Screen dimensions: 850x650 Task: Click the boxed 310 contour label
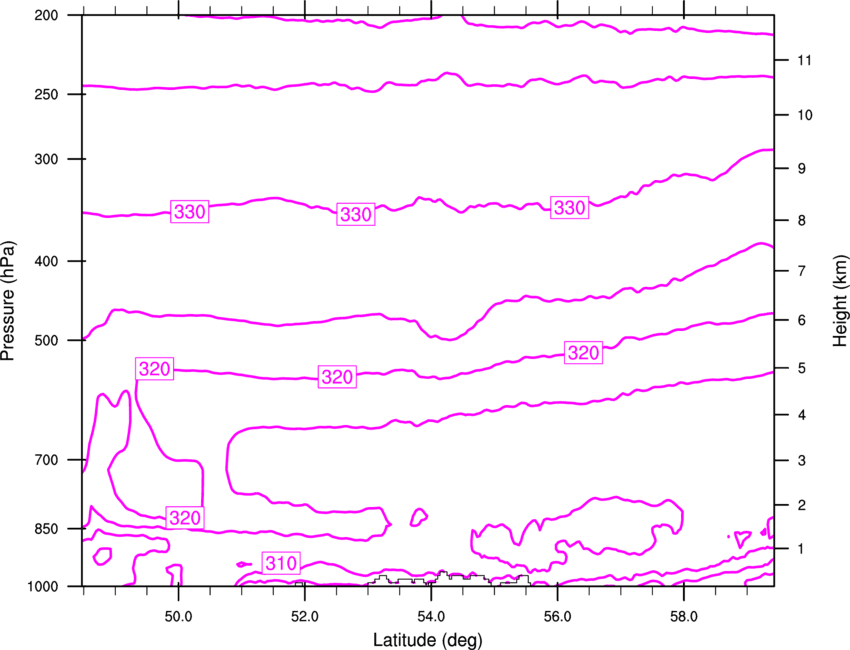coord(281,563)
